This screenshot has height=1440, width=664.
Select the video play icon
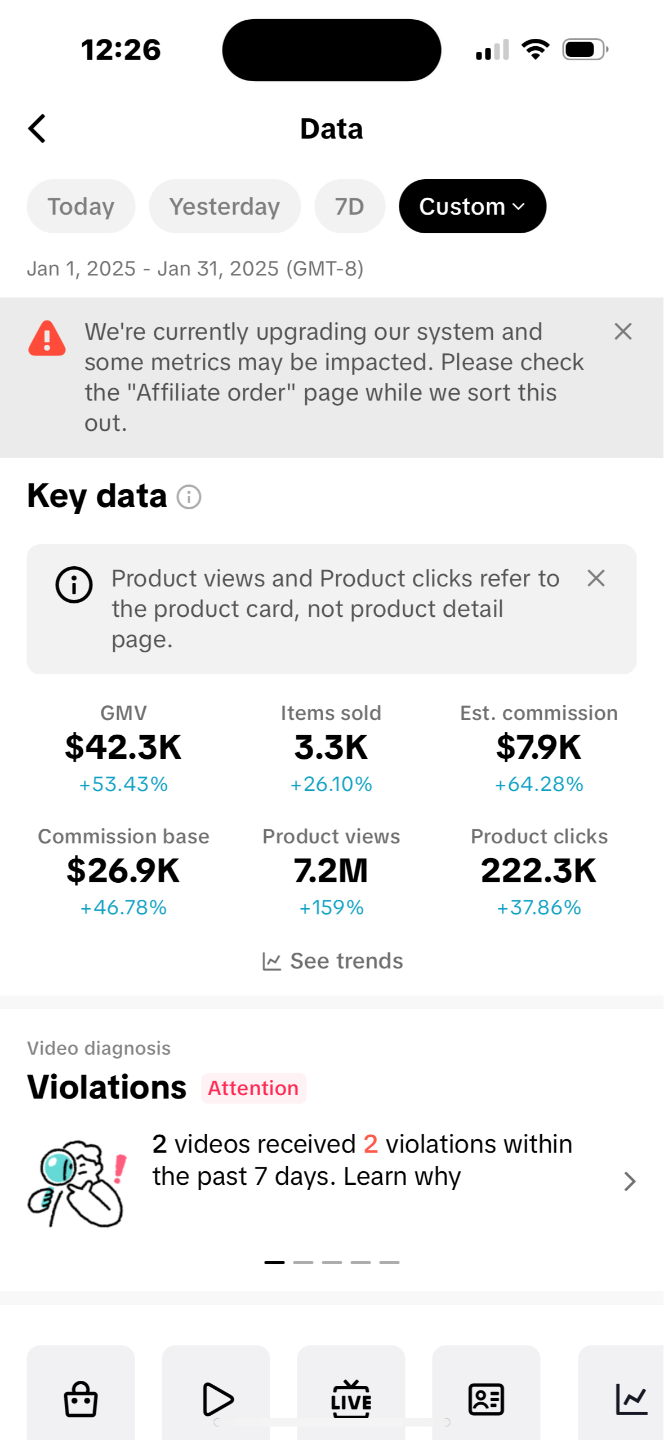tap(216, 1400)
